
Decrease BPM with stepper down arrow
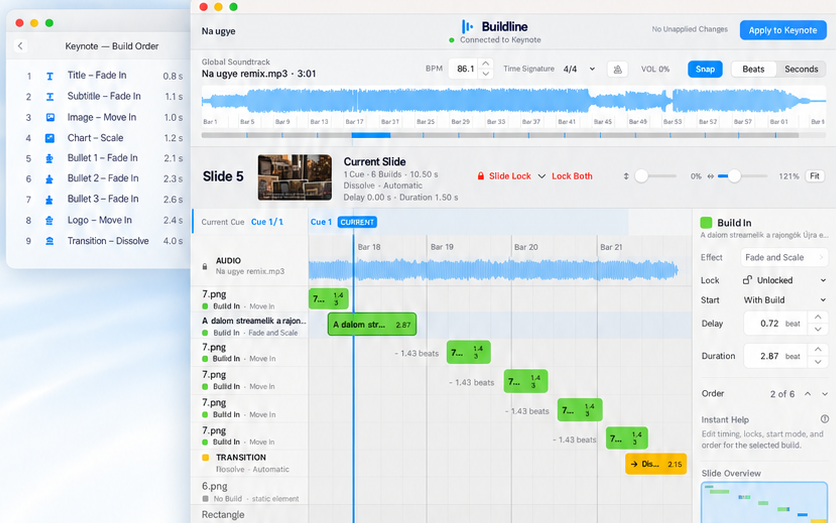(485, 74)
